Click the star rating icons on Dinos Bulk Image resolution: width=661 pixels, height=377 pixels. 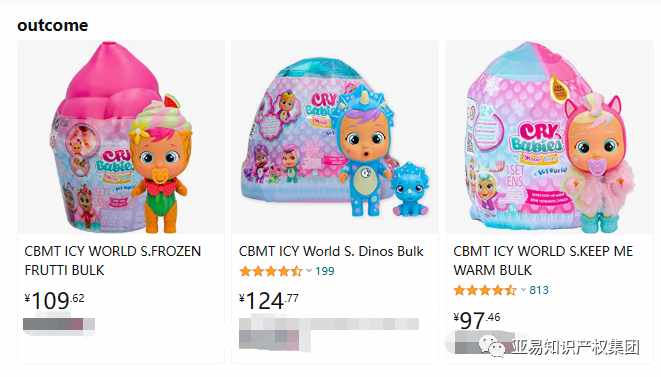click(x=271, y=271)
